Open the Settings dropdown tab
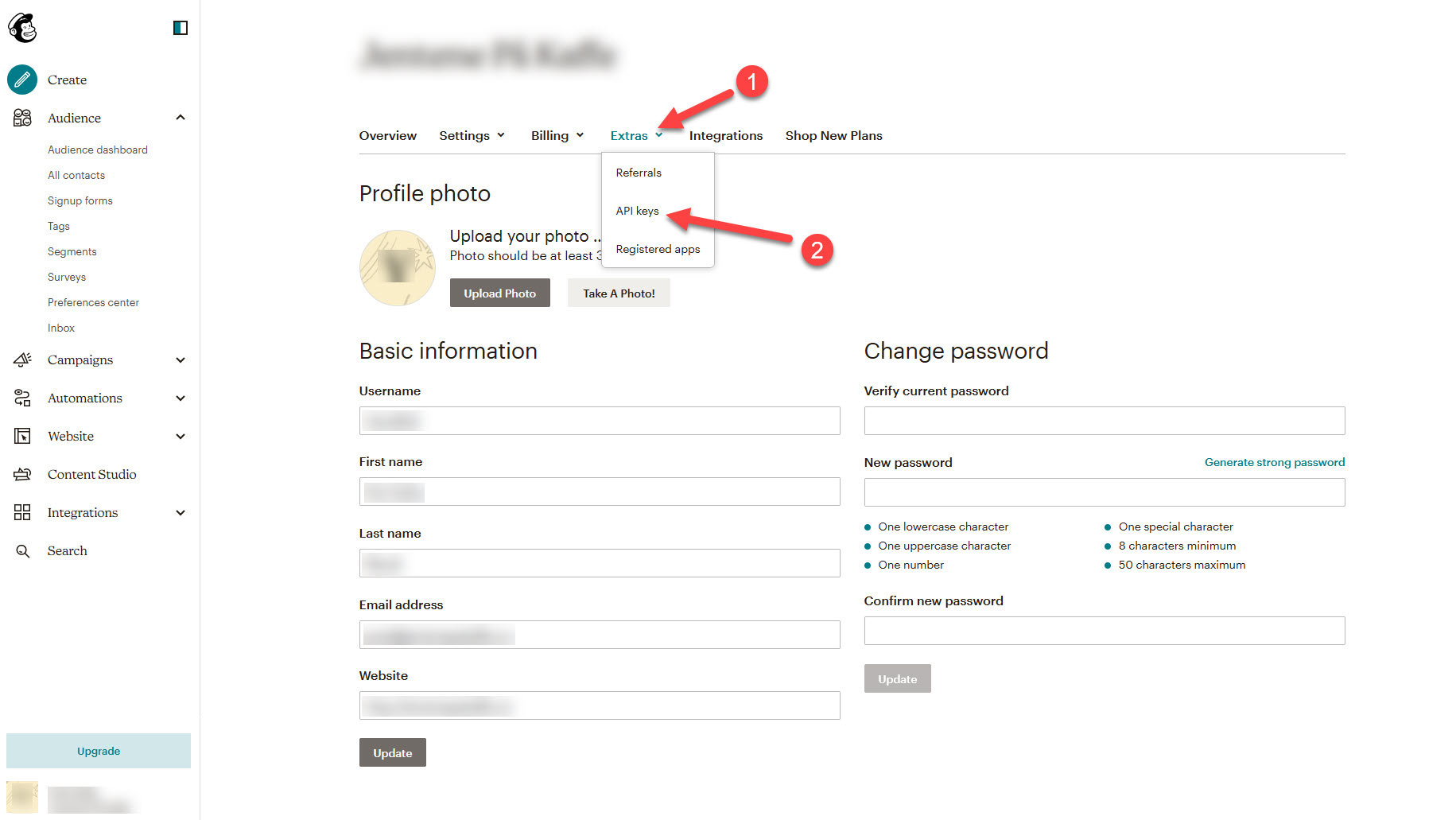 click(472, 136)
